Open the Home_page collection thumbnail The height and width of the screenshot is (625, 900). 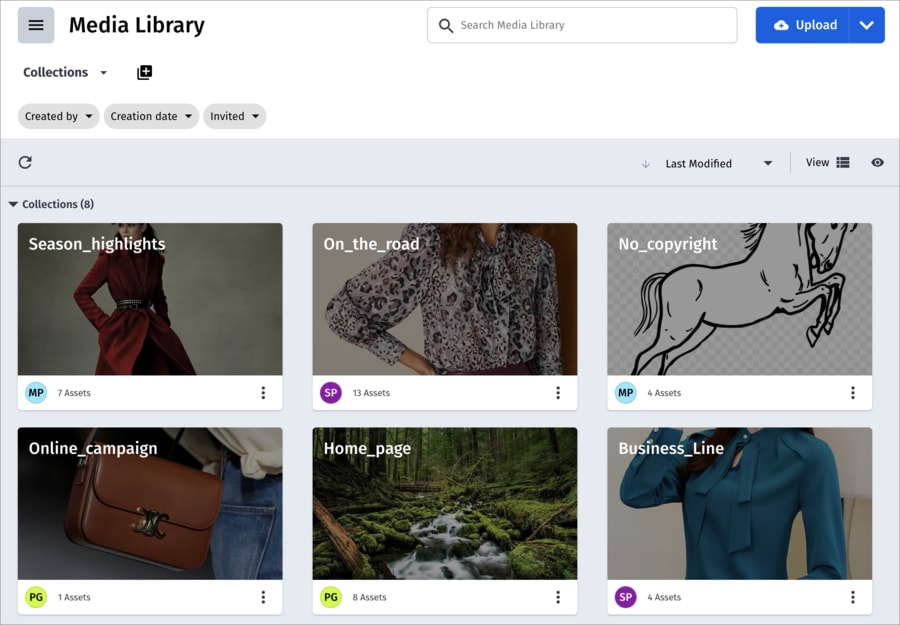pos(445,503)
